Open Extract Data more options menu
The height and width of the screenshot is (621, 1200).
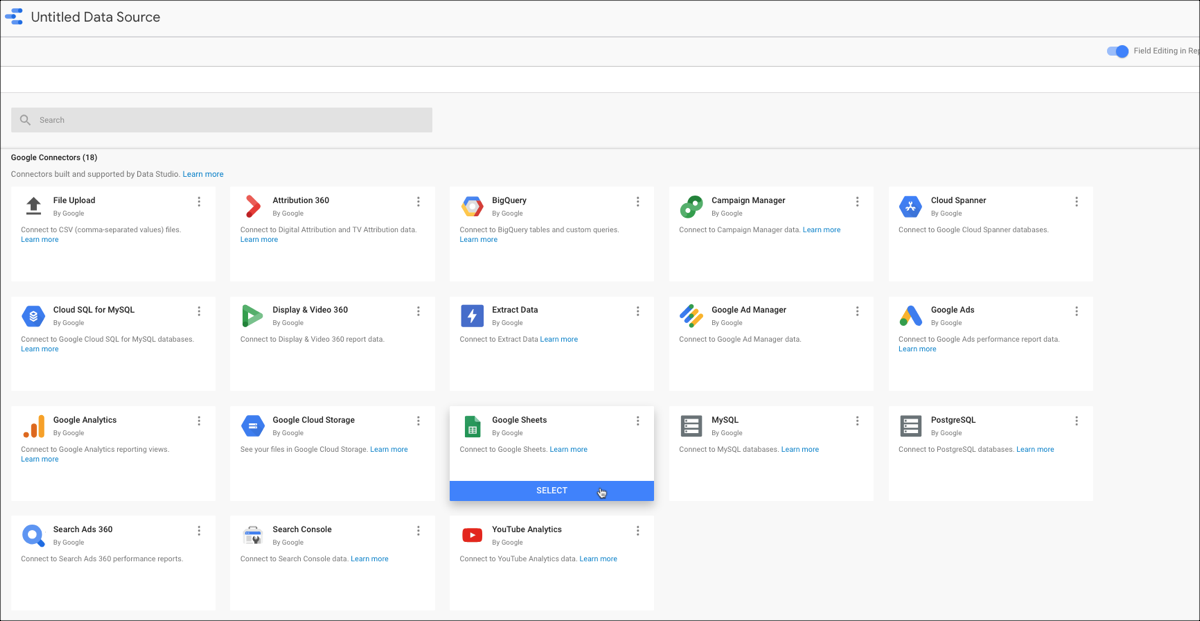click(x=638, y=312)
